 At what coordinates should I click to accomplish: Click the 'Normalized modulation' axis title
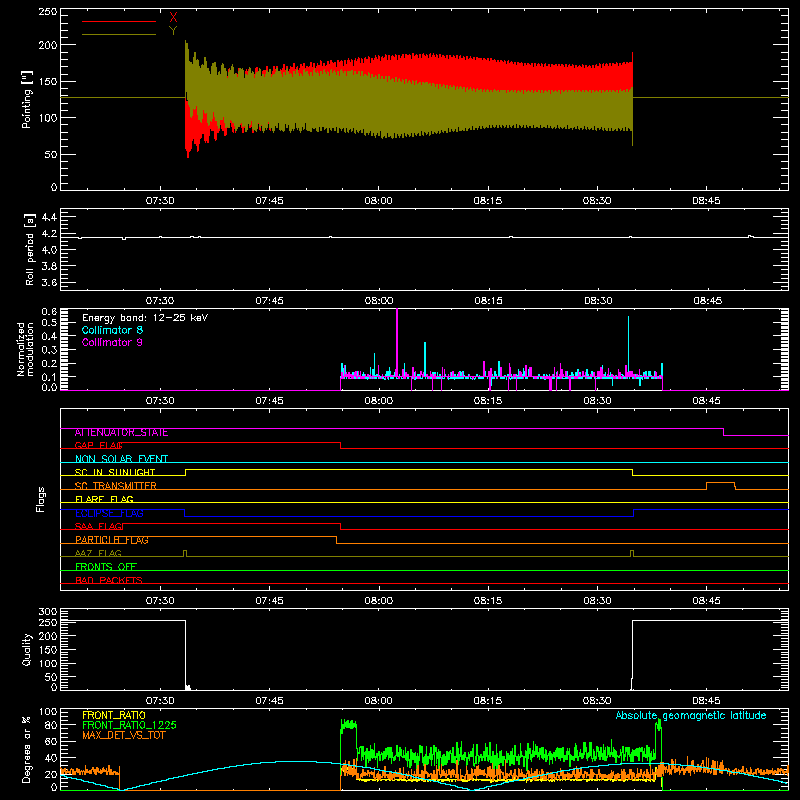pyautogui.click(x=25, y=349)
